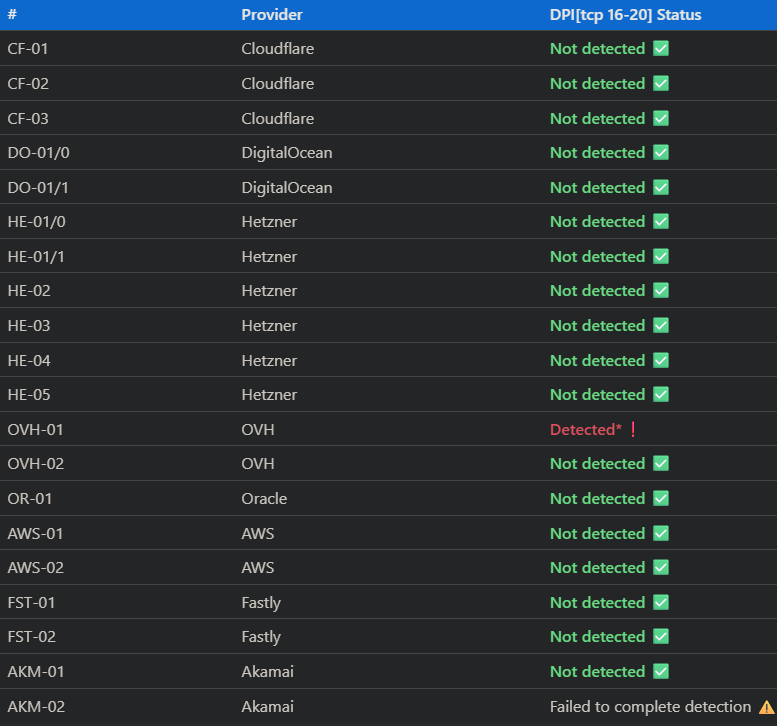Select the OVH-02 identifier cell

pyautogui.click(x=36, y=463)
